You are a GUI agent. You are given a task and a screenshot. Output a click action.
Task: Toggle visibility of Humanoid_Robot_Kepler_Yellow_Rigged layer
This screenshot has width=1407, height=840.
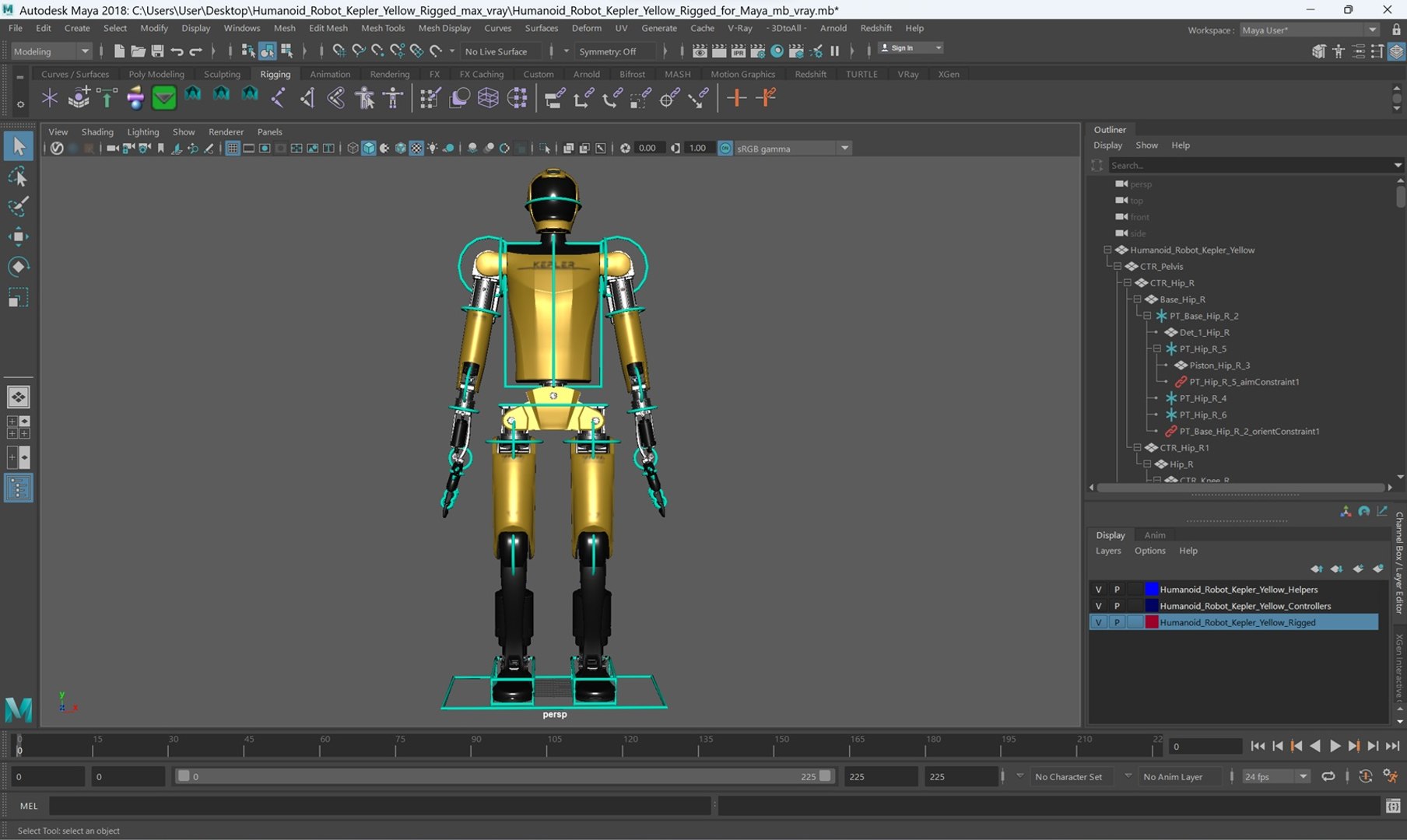click(1098, 622)
